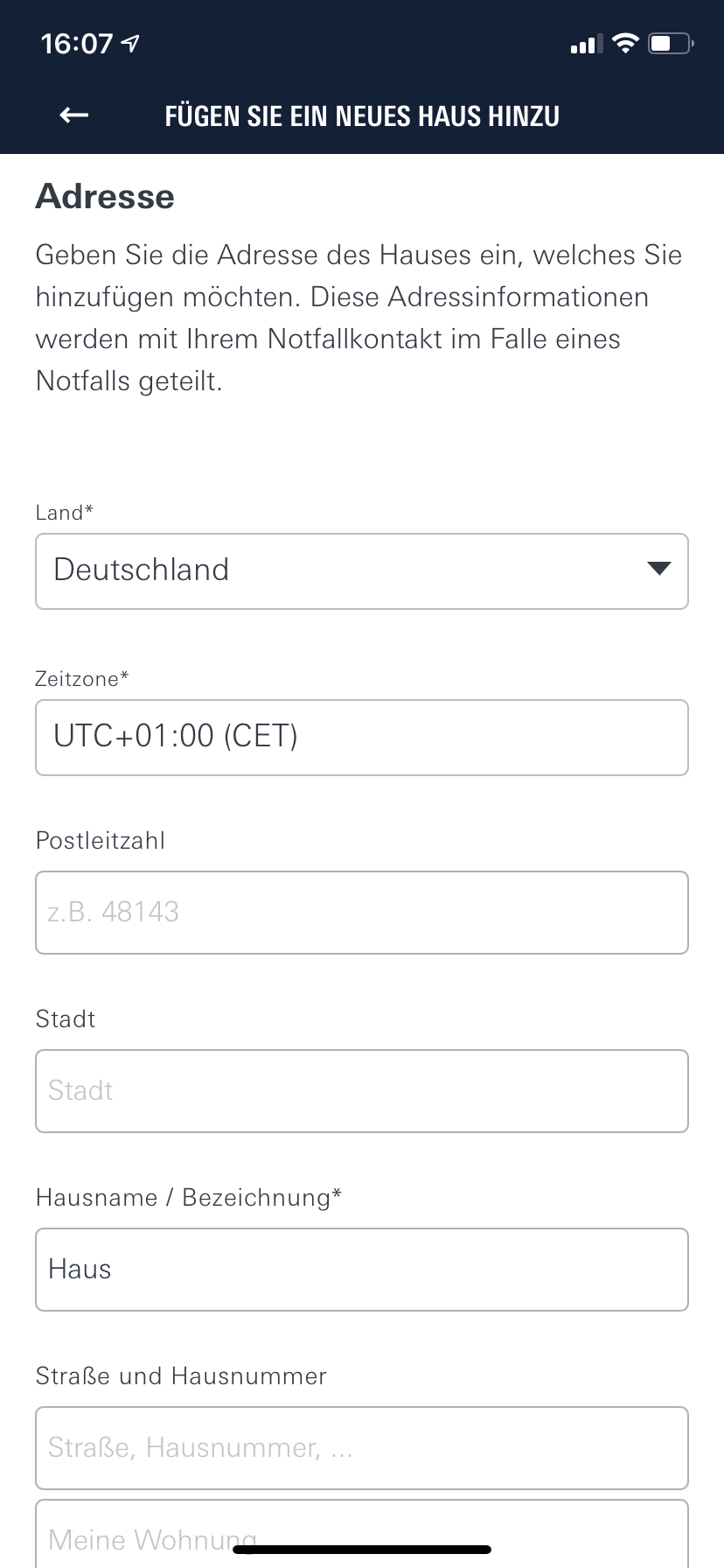Tap the location arrow in status bar
724x1568 pixels.
click(131, 43)
